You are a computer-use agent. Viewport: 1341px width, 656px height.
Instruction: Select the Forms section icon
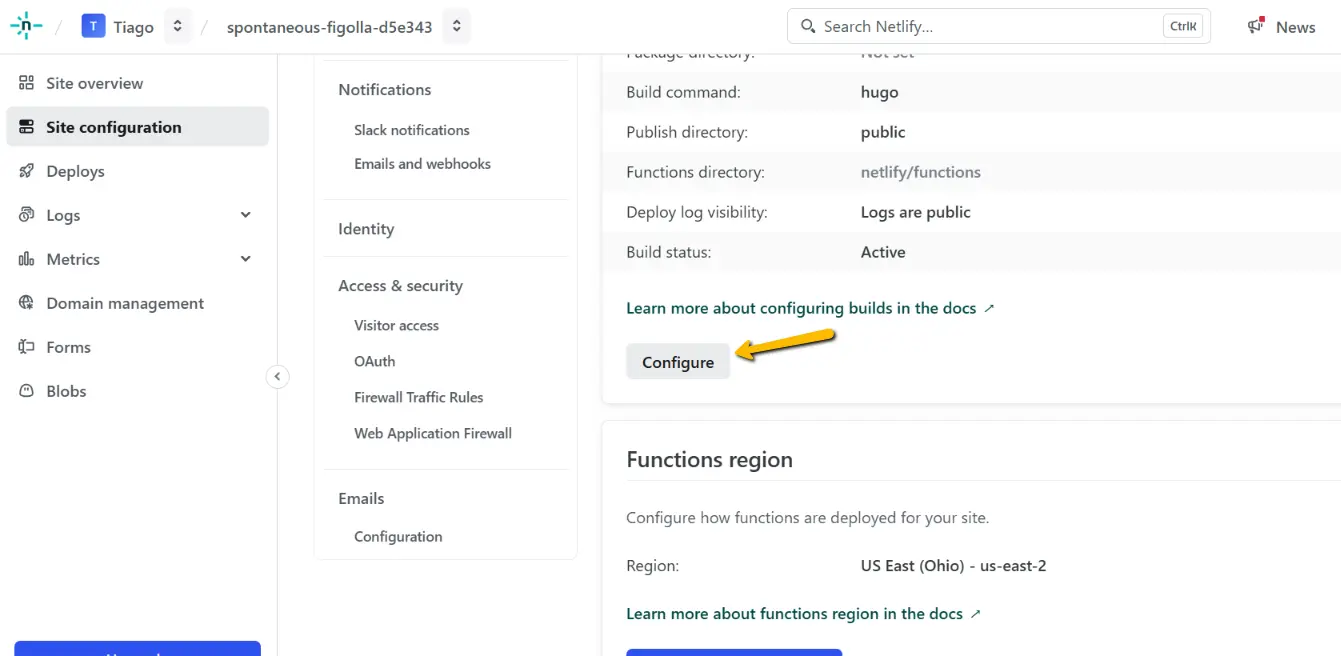[27, 347]
